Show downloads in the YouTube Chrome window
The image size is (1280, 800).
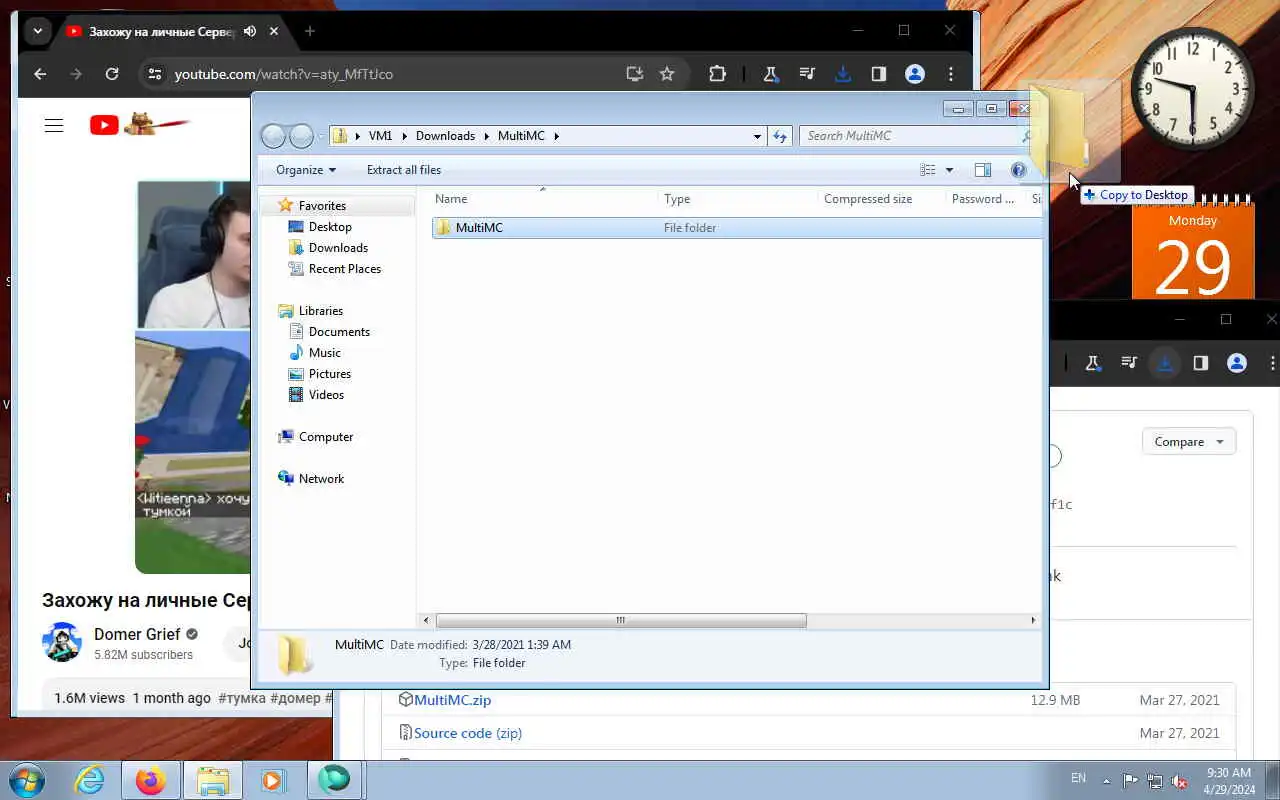coord(842,74)
